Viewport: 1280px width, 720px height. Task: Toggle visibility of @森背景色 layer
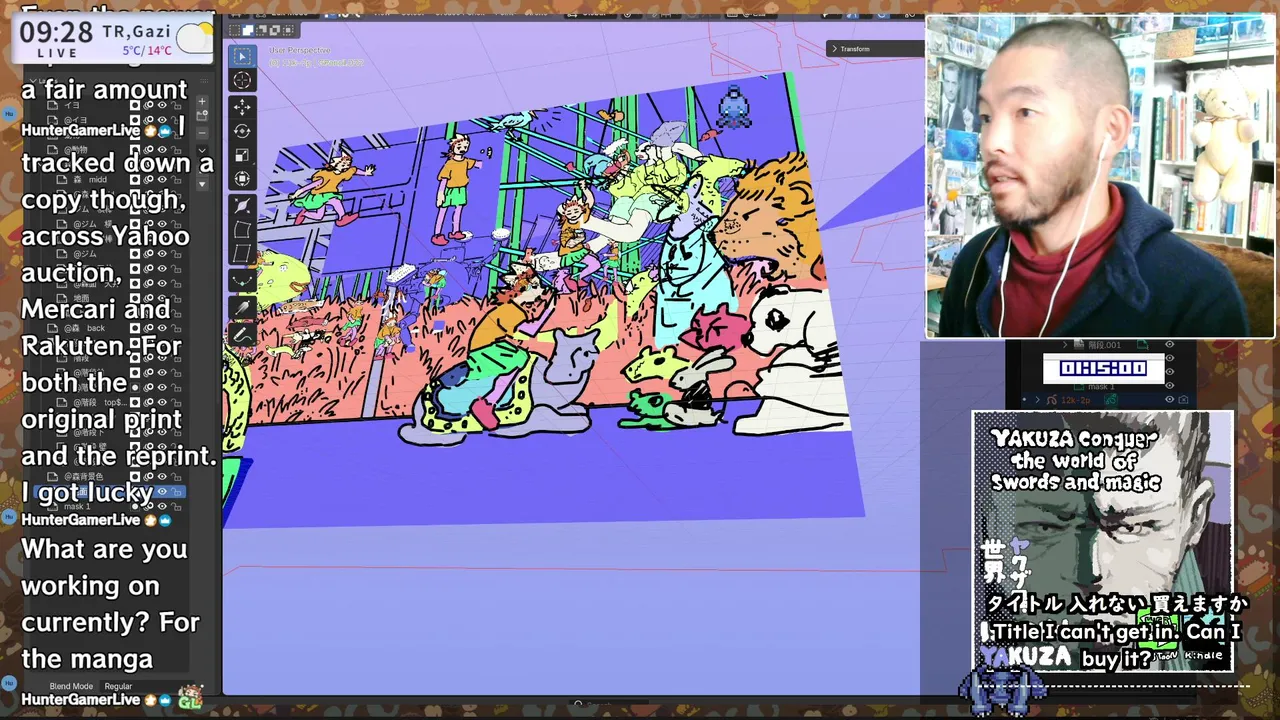(x=161, y=476)
